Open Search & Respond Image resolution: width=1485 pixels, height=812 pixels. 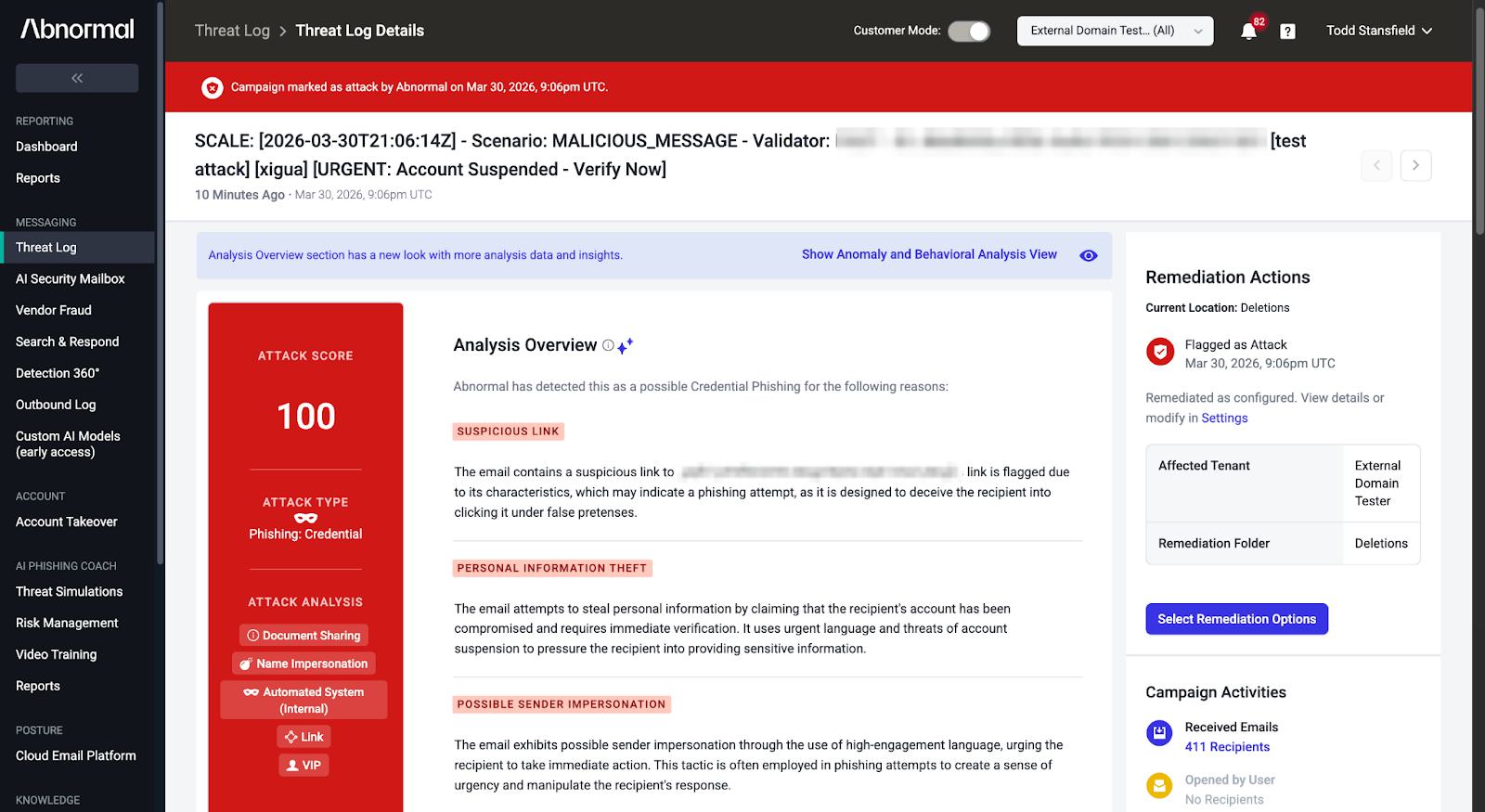coord(68,342)
